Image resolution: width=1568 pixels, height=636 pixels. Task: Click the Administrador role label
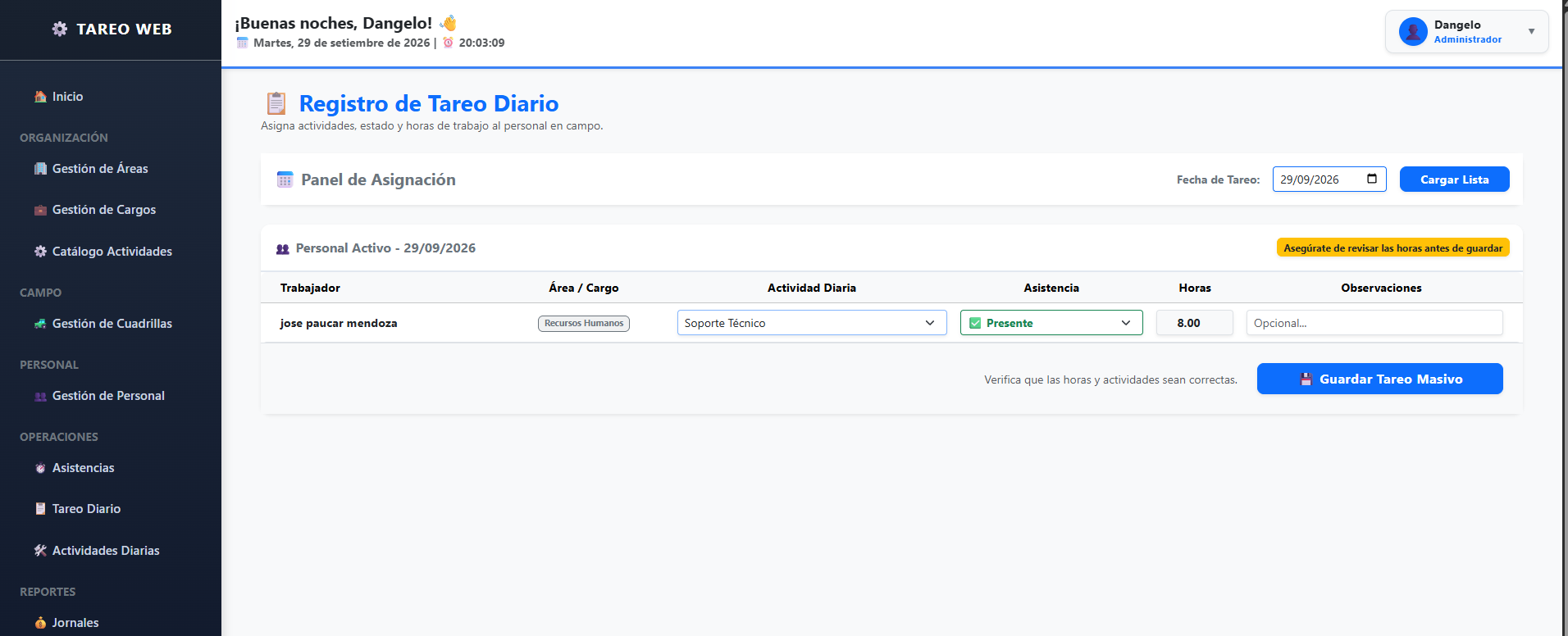click(x=1468, y=39)
